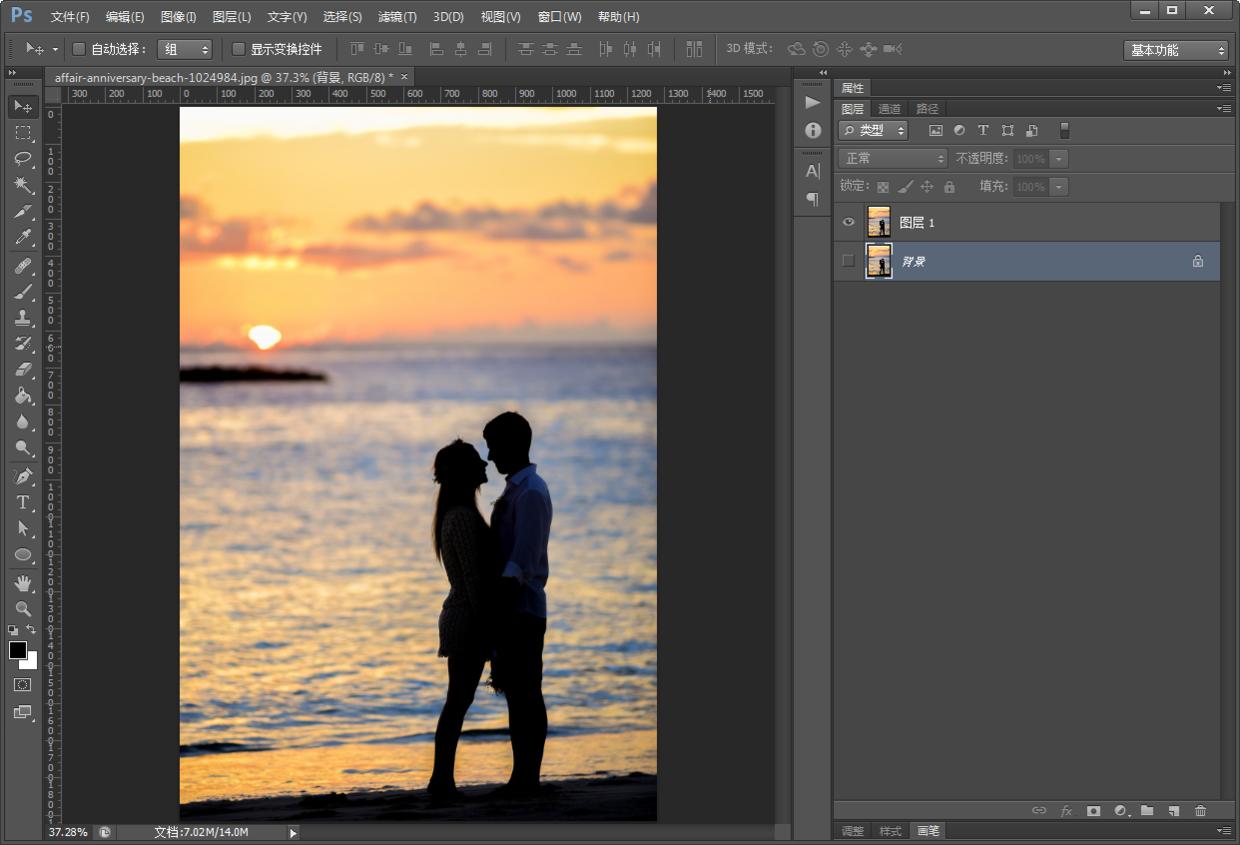Screen dimensions: 1240x845
Task: Open the blend mode 正常 dropdown
Action: (893, 158)
